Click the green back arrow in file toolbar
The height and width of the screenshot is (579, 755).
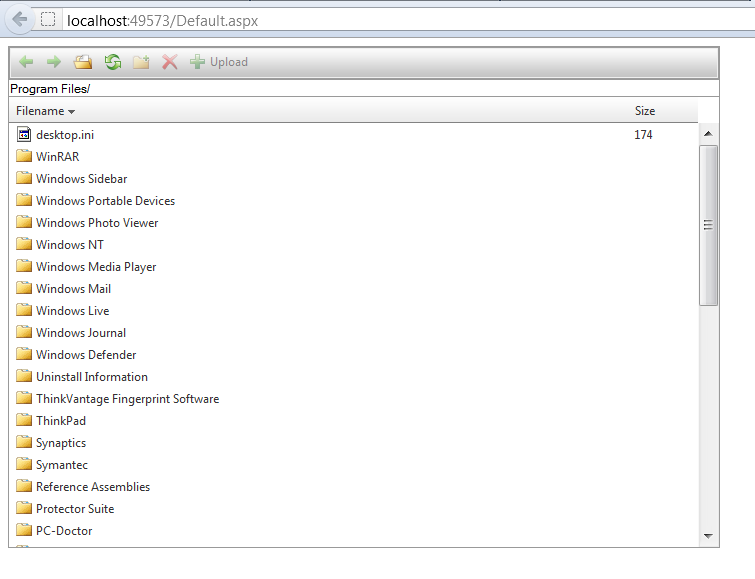(26, 62)
